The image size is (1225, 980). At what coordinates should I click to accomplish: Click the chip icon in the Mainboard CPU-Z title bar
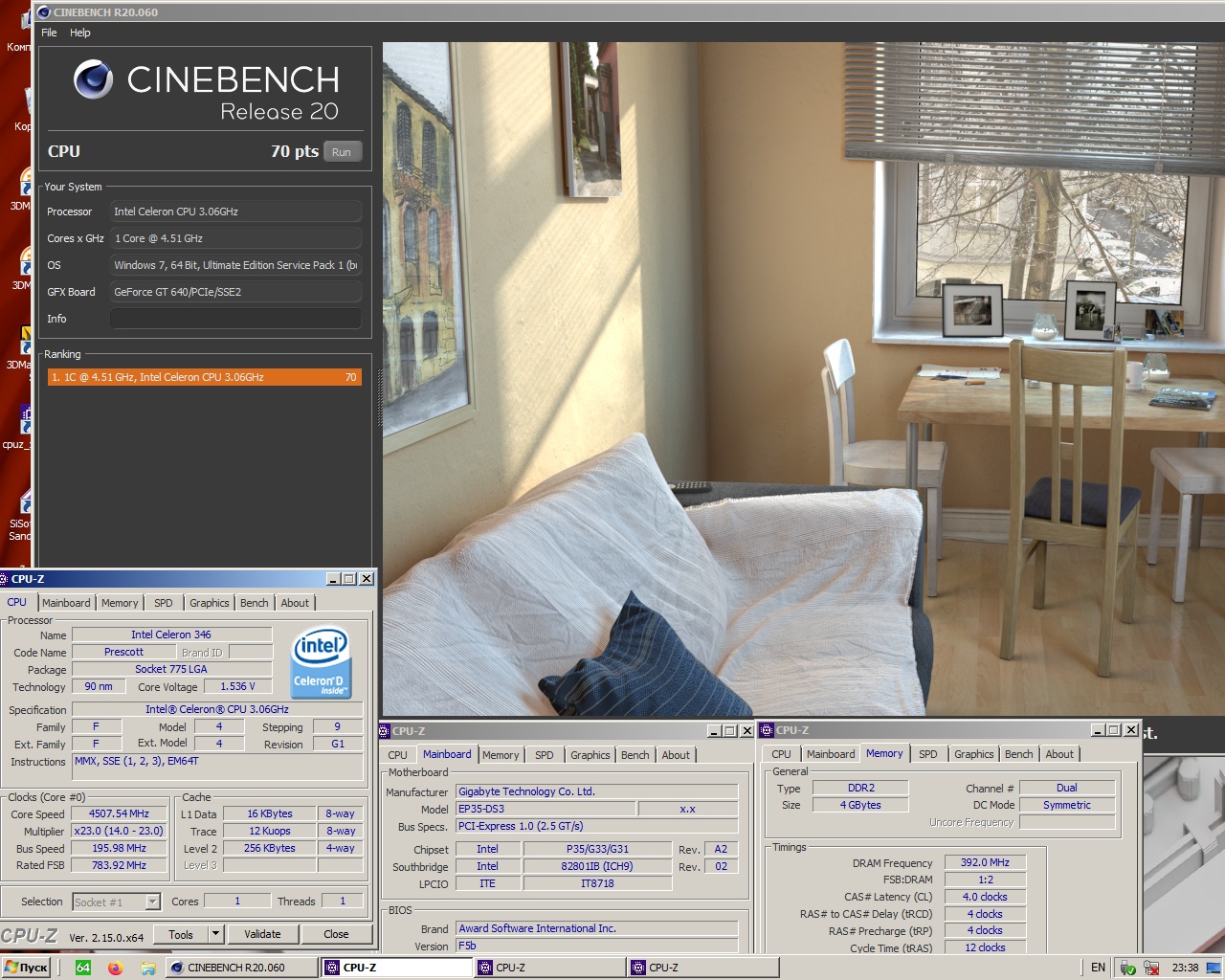coord(385,731)
